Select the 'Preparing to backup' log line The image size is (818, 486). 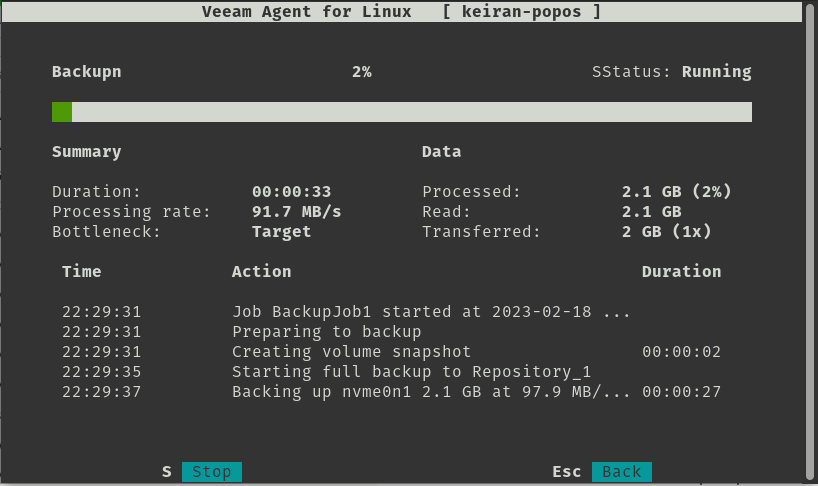point(391,332)
